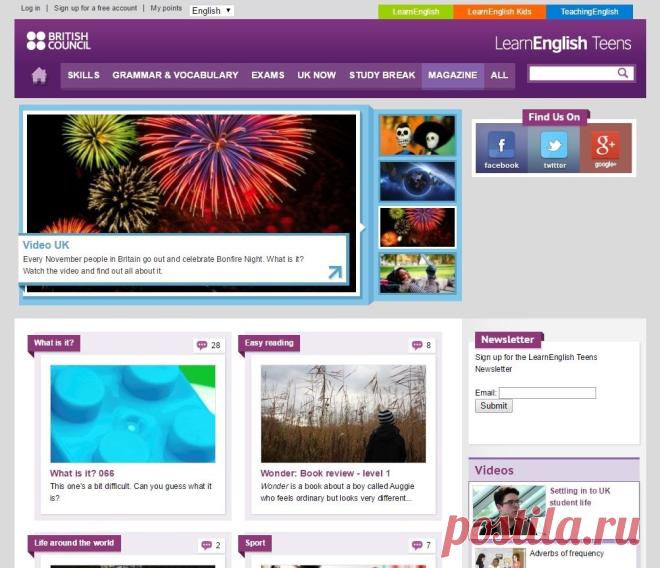This screenshot has width=660, height=568.
Task: Click the search magnifier icon
Action: tap(623, 73)
